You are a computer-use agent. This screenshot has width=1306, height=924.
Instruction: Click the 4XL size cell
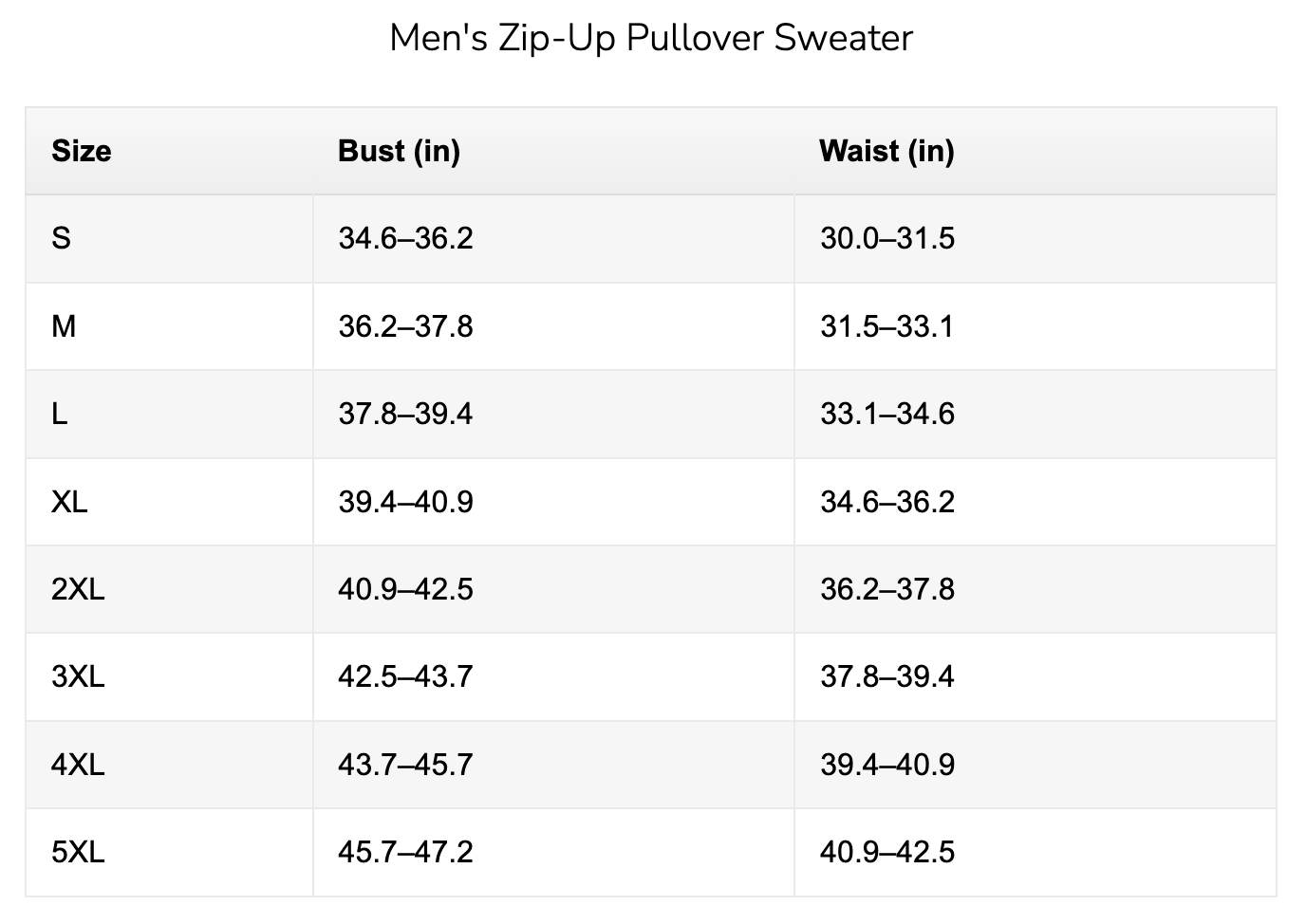pos(78,765)
